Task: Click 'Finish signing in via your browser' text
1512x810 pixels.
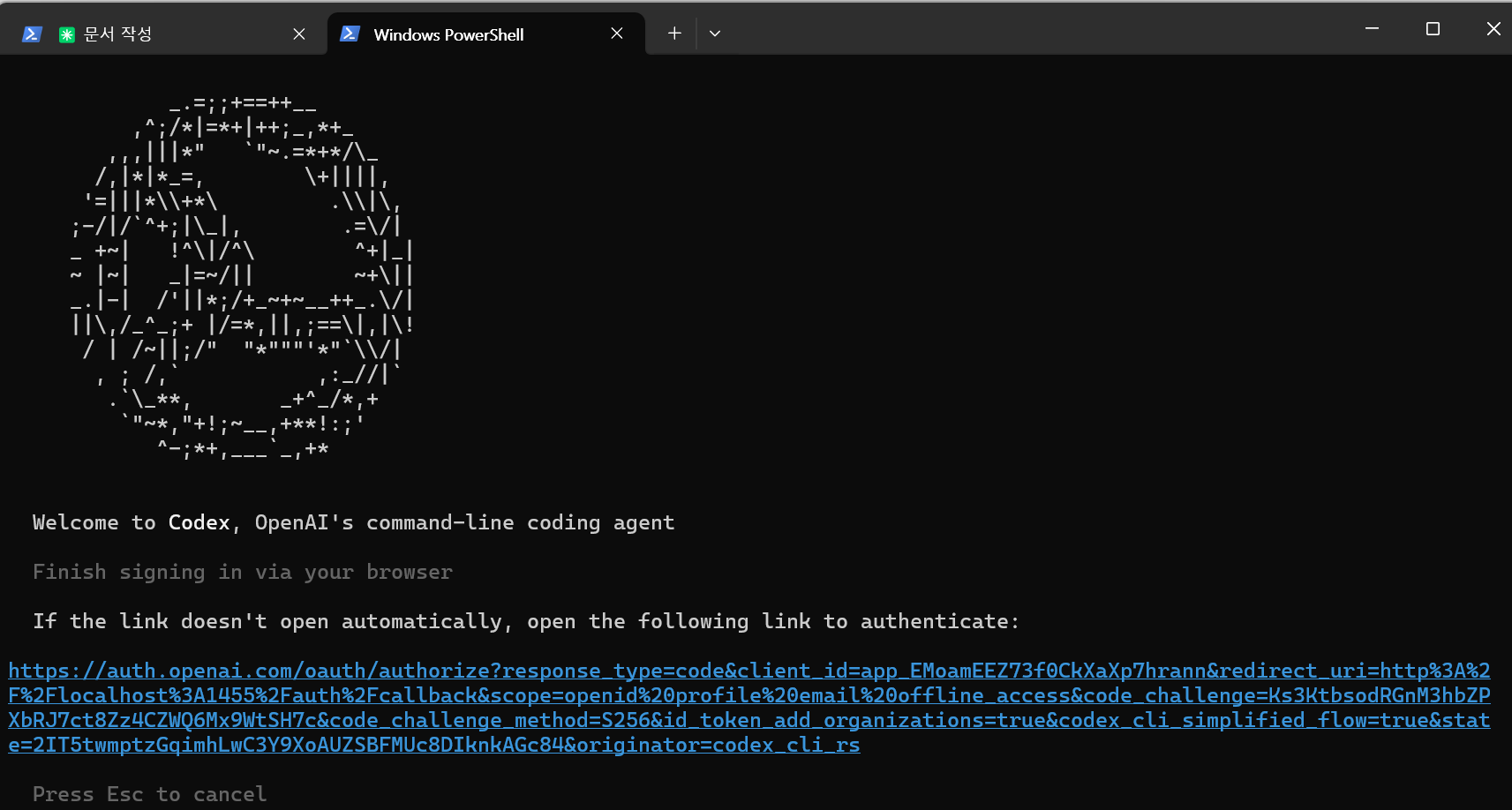Action: pos(243,572)
